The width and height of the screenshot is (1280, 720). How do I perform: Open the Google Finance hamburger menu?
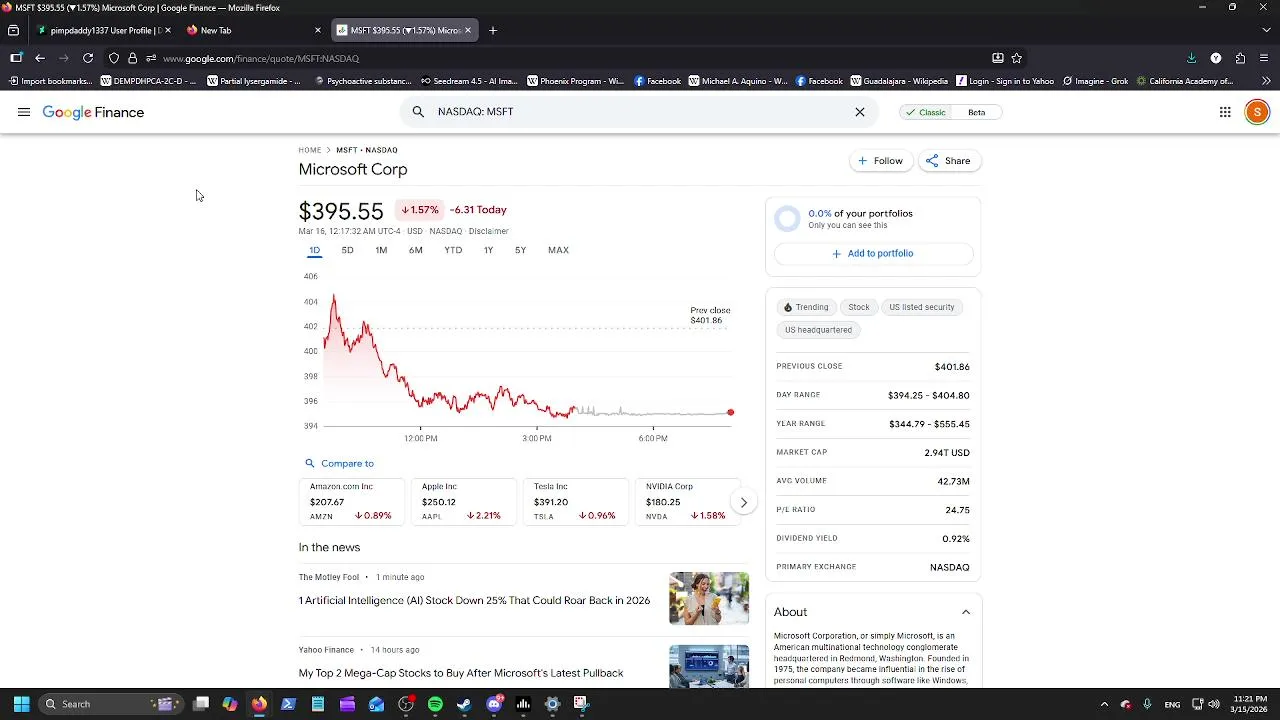tap(24, 112)
